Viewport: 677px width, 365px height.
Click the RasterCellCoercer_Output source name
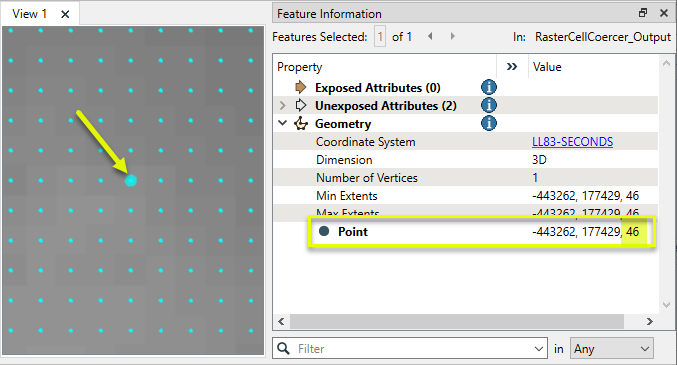(603, 37)
